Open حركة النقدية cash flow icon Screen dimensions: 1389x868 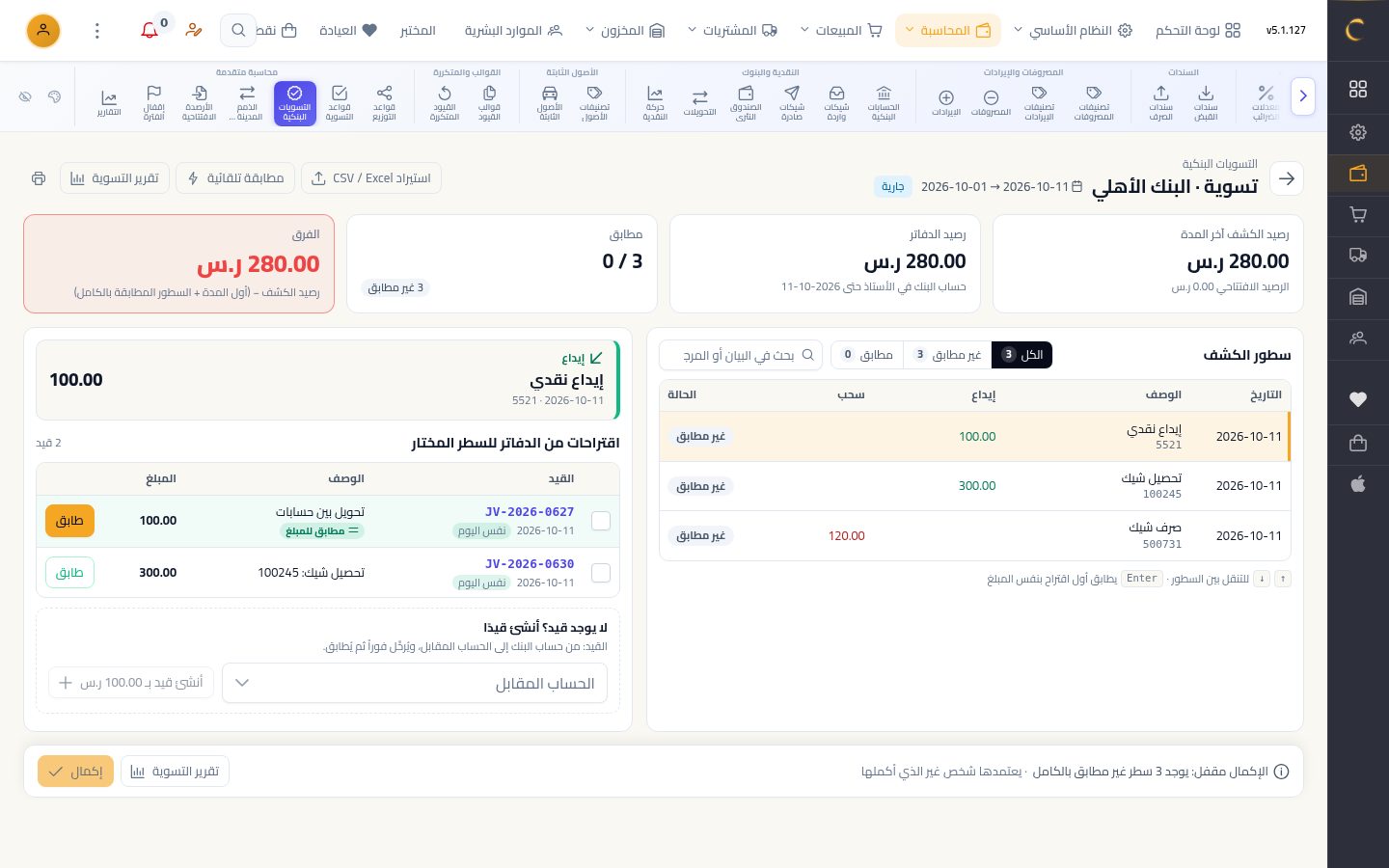point(655,103)
